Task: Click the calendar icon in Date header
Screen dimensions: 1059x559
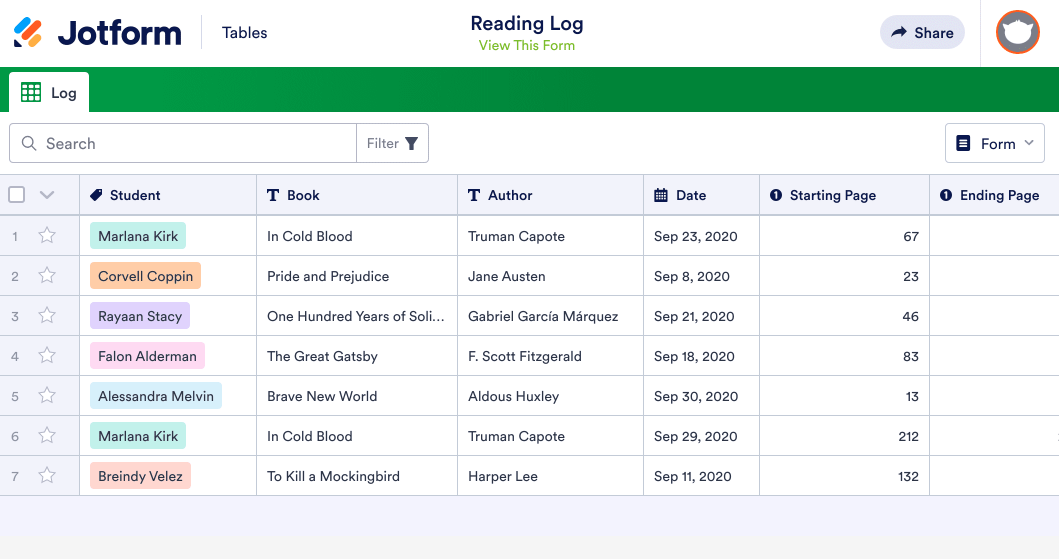Action: click(x=661, y=196)
